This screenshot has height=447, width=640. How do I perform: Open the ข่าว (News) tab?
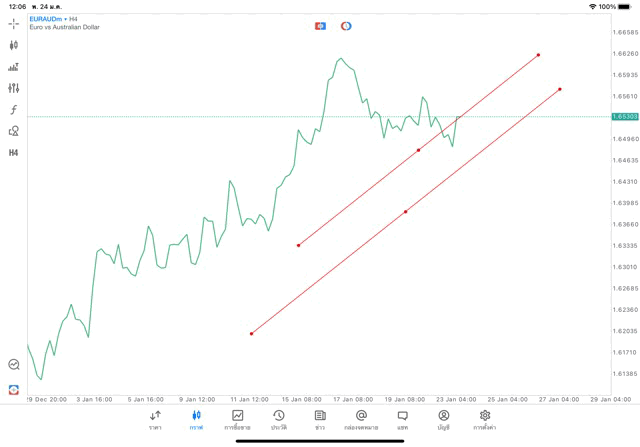pos(320,420)
